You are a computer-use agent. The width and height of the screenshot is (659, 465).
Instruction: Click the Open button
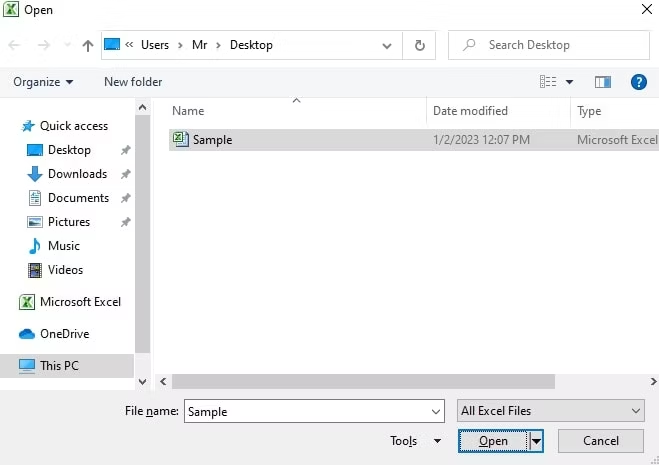pyautogui.click(x=493, y=441)
